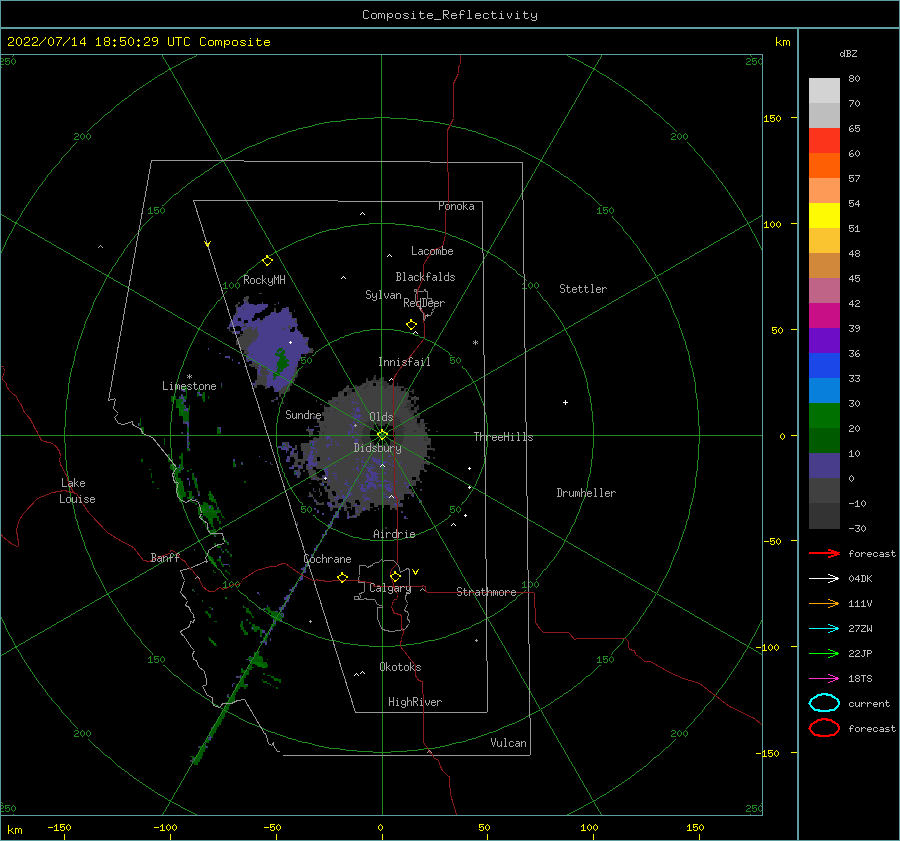This screenshot has width=900, height=841.
Task: Click the Stettler label
Action: [x=583, y=289]
